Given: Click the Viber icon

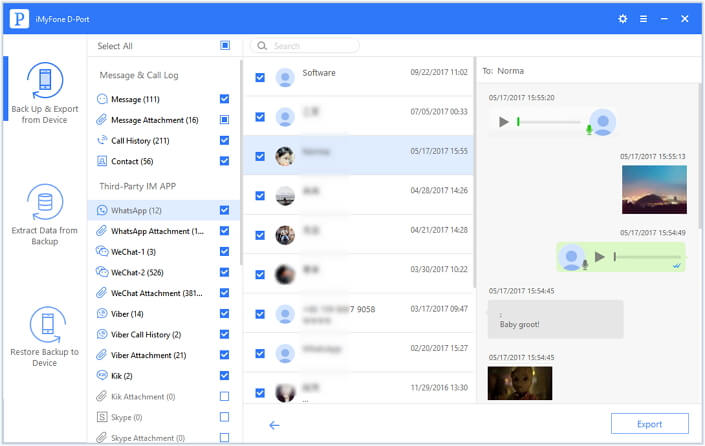Looking at the screenshot, I should [102, 313].
